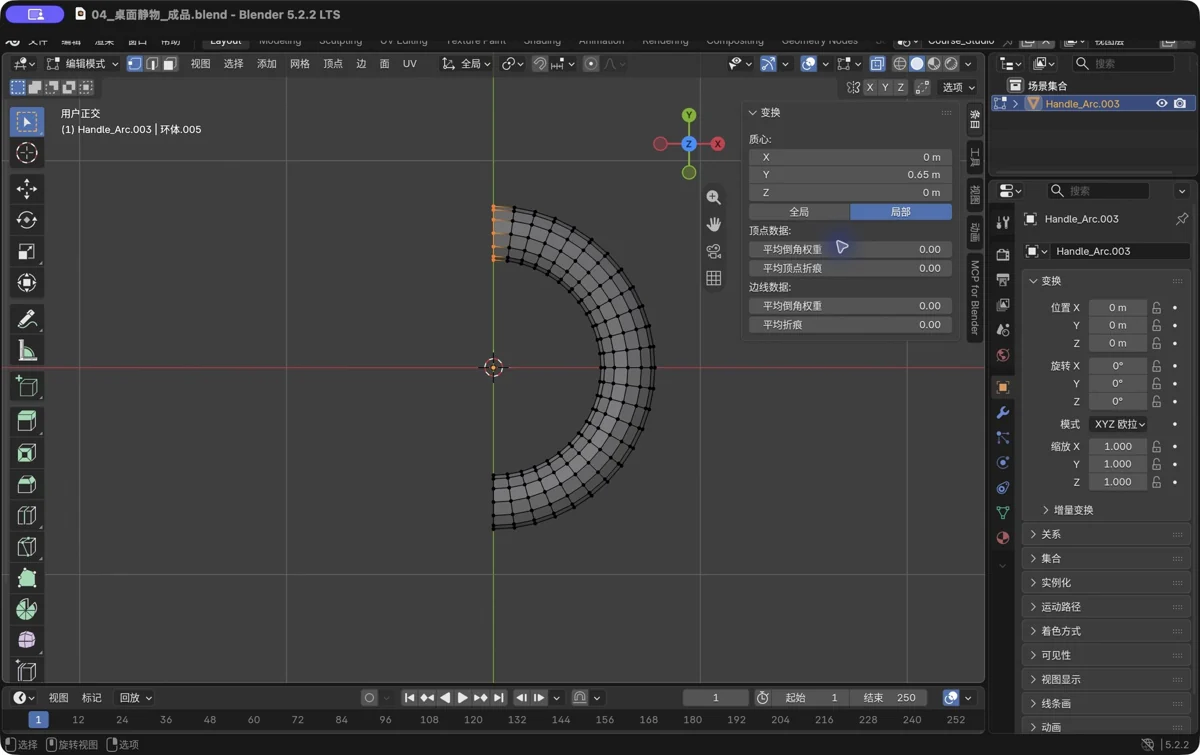1200x755 pixels.
Task: Select the Move tool in left toolbar
Action: (27, 188)
